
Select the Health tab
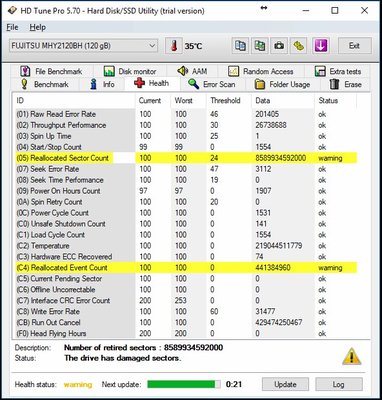point(152,83)
